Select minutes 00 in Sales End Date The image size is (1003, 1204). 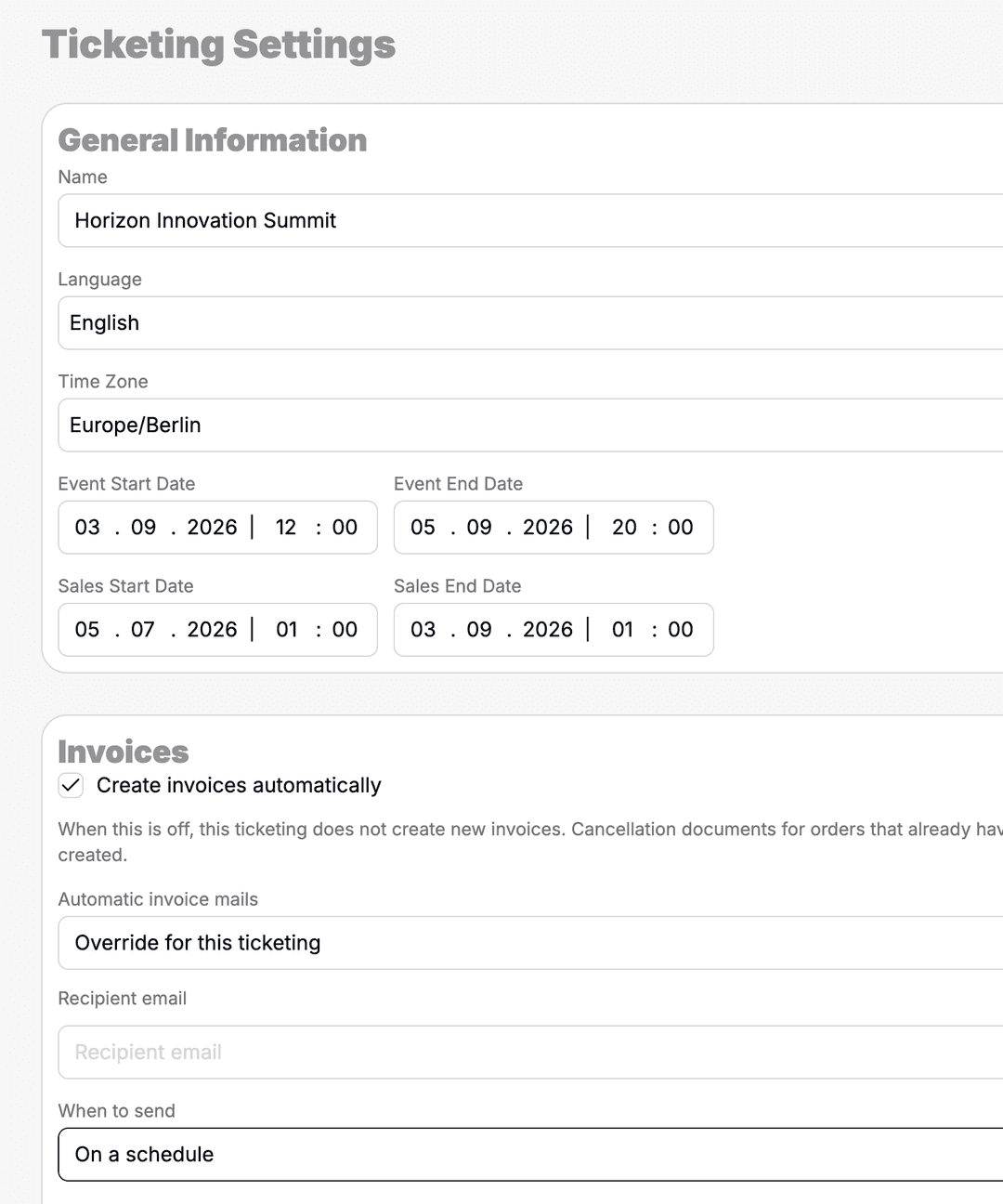pos(681,630)
